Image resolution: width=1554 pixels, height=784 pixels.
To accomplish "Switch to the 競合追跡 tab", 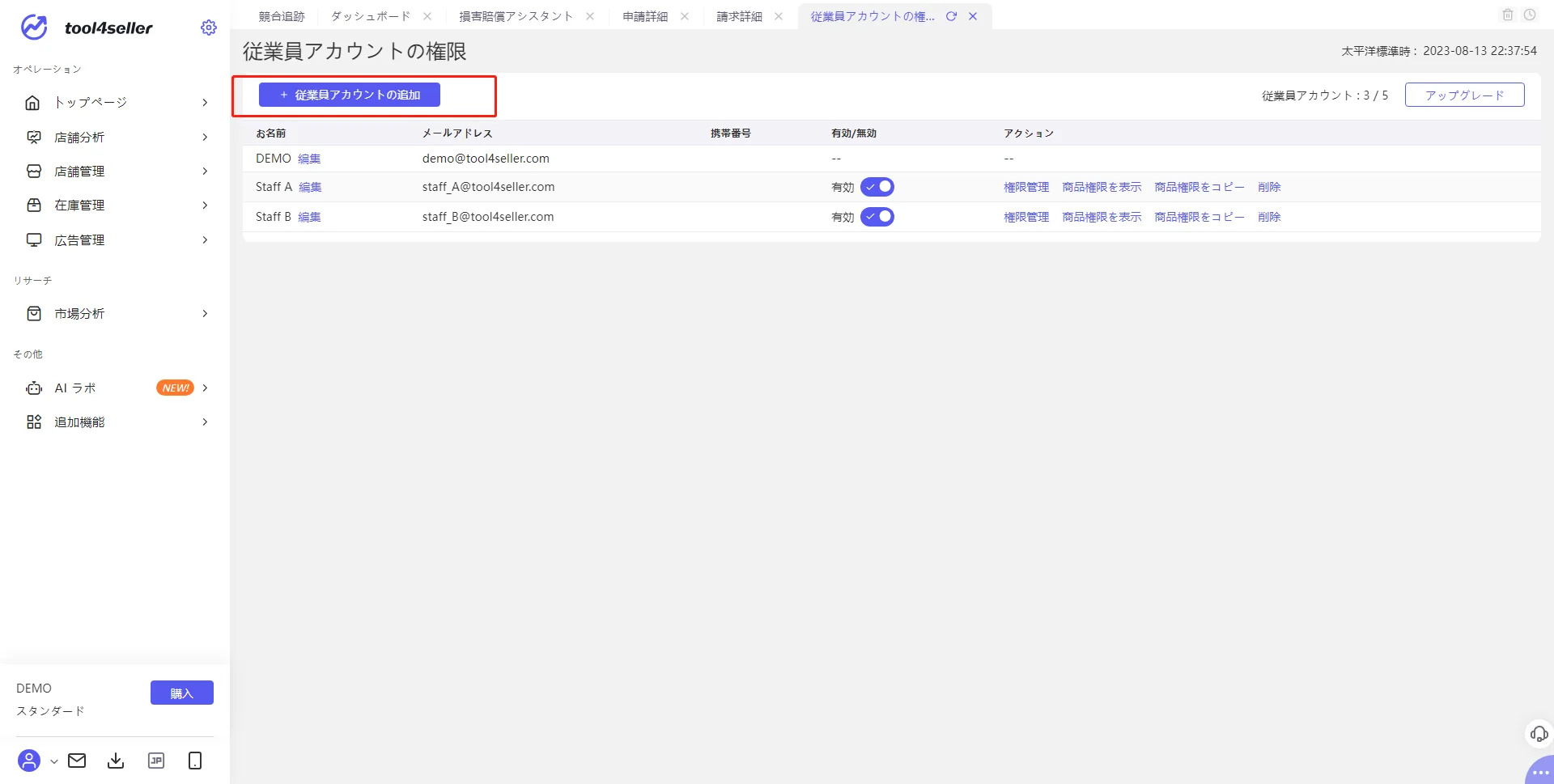I will pyautogui.click(x=282, y=16).
